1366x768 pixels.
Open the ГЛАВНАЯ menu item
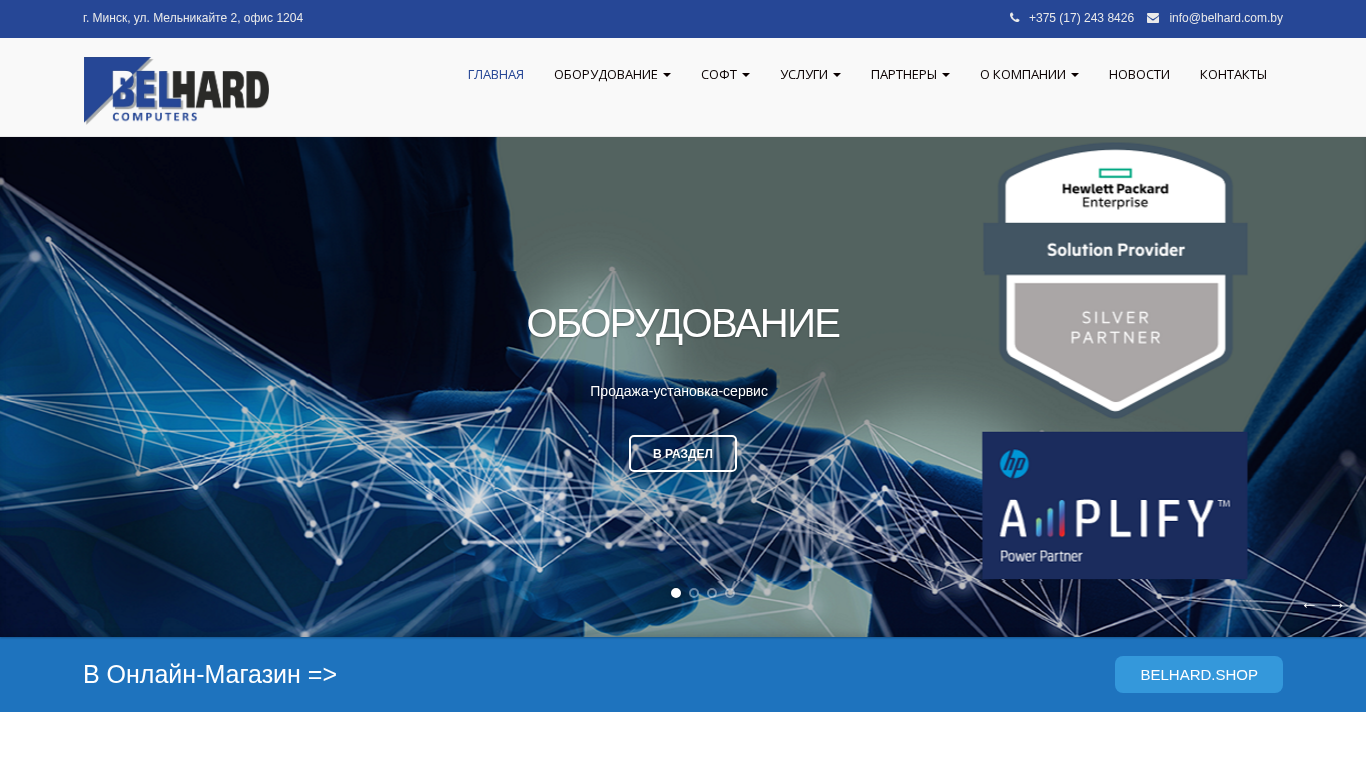[496, 75]
